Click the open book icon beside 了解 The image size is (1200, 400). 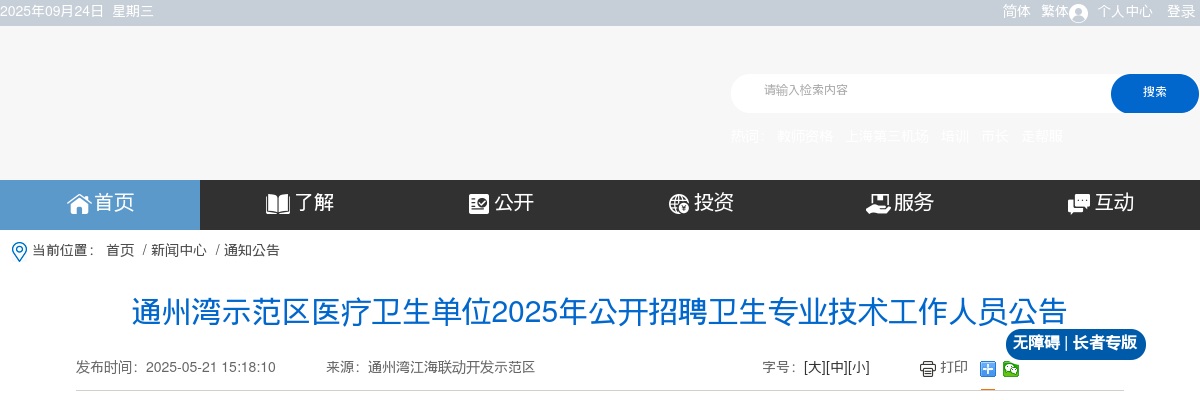pos(278,204)
